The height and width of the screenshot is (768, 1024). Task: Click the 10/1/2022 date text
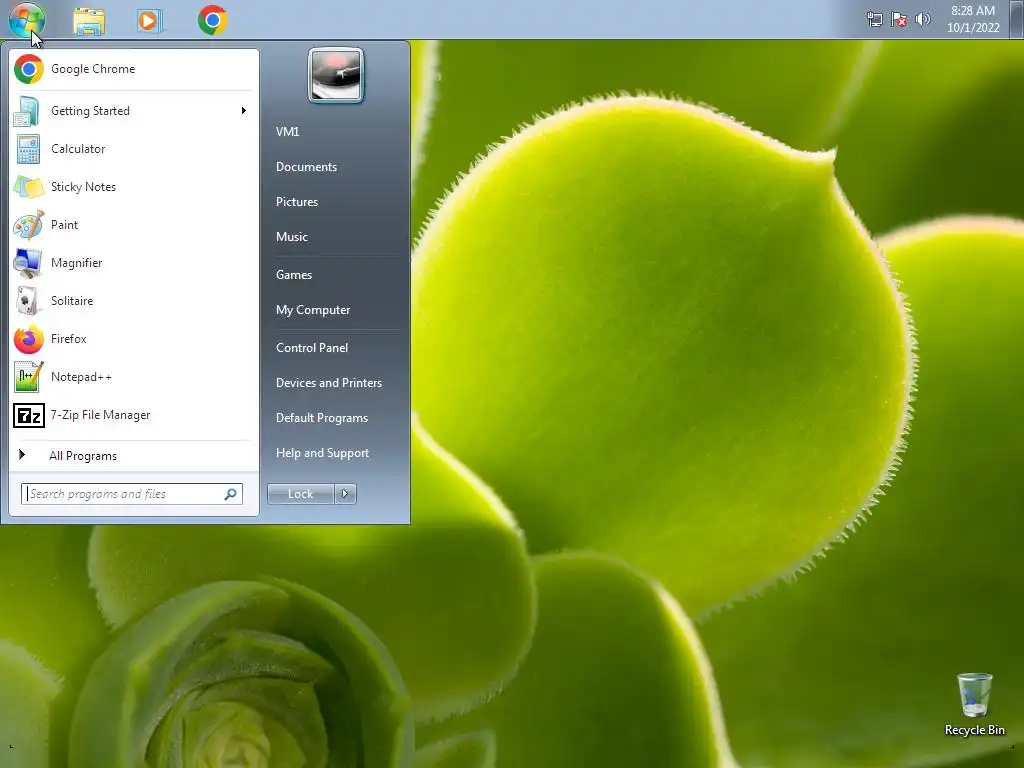click(x=973, y=28)
